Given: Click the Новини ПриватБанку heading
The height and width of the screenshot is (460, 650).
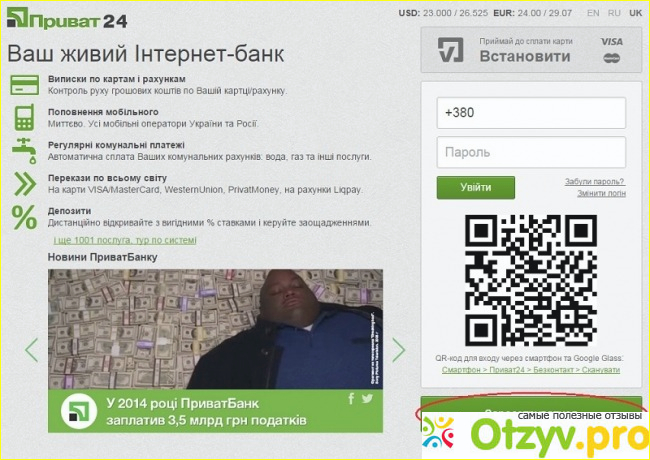Looking at the screenshot, I should click(102, 257).
